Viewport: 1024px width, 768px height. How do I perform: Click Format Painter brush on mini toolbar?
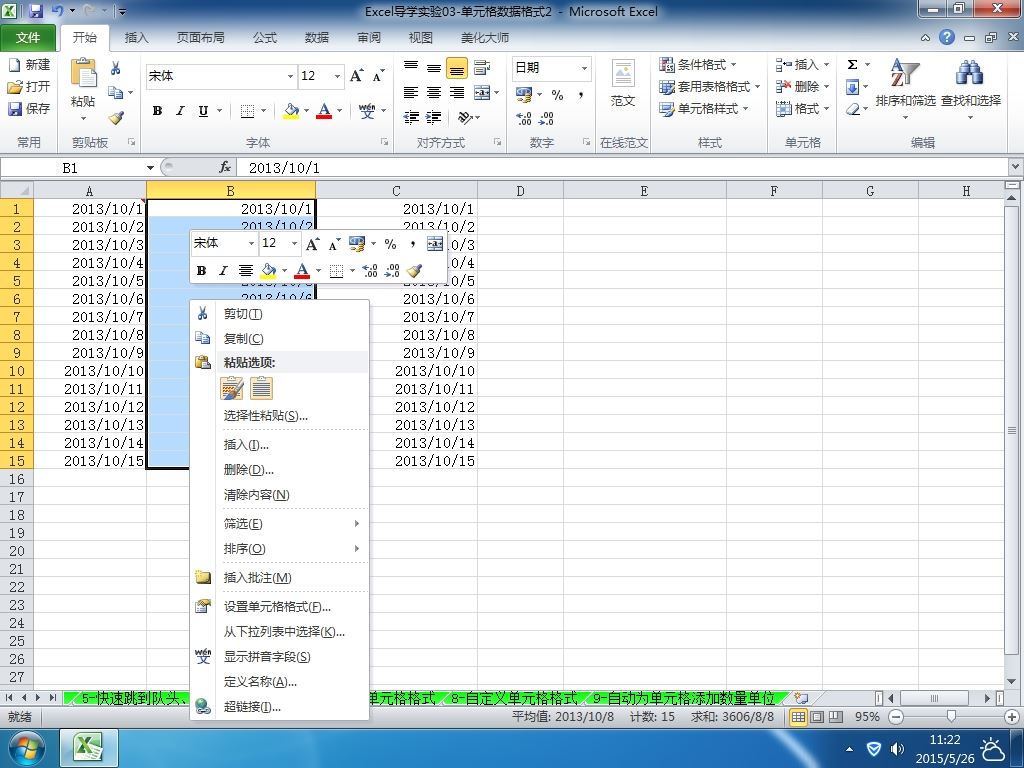point(414,270)
